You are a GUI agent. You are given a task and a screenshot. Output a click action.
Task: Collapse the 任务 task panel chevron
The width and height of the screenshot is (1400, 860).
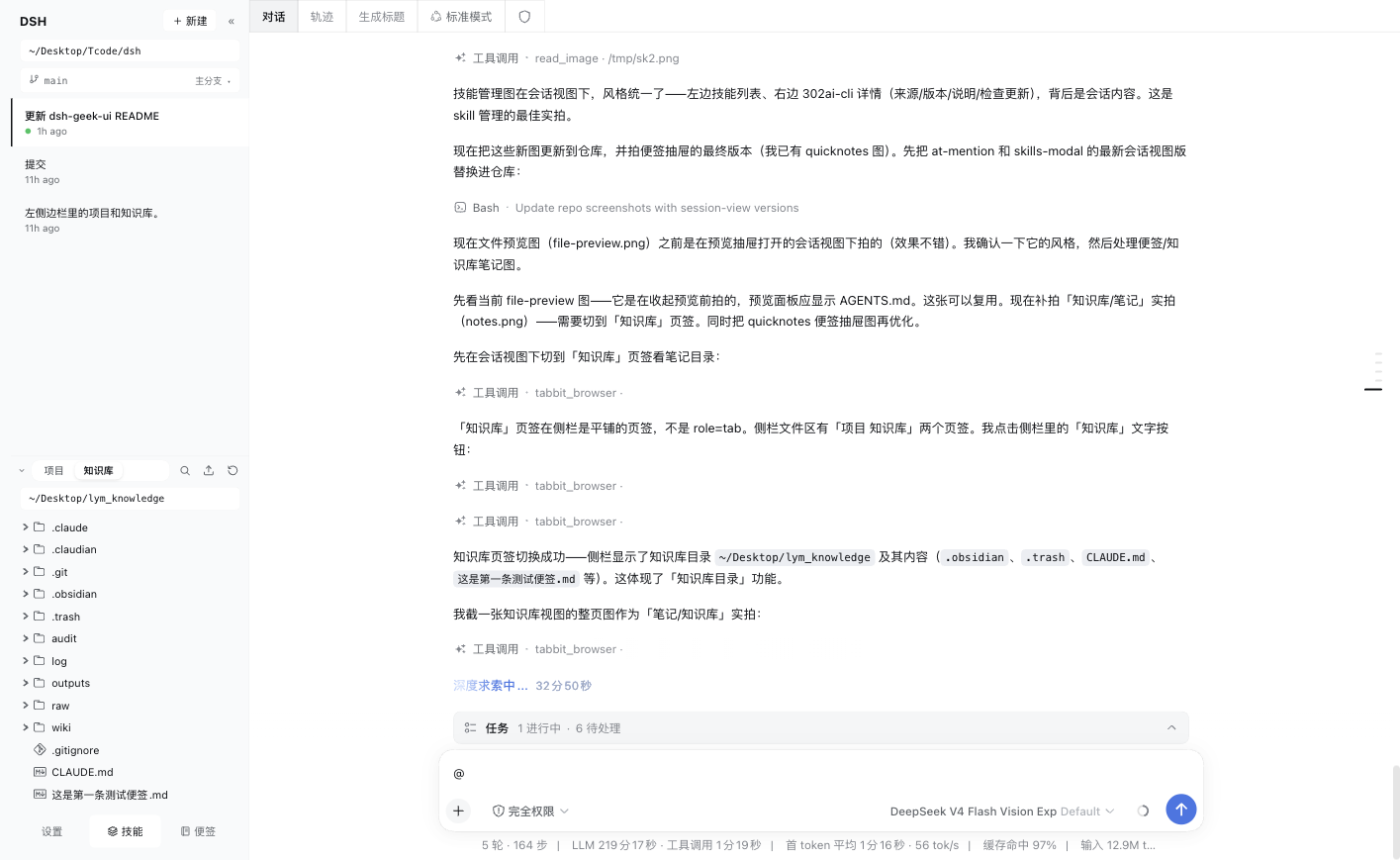1171,728
